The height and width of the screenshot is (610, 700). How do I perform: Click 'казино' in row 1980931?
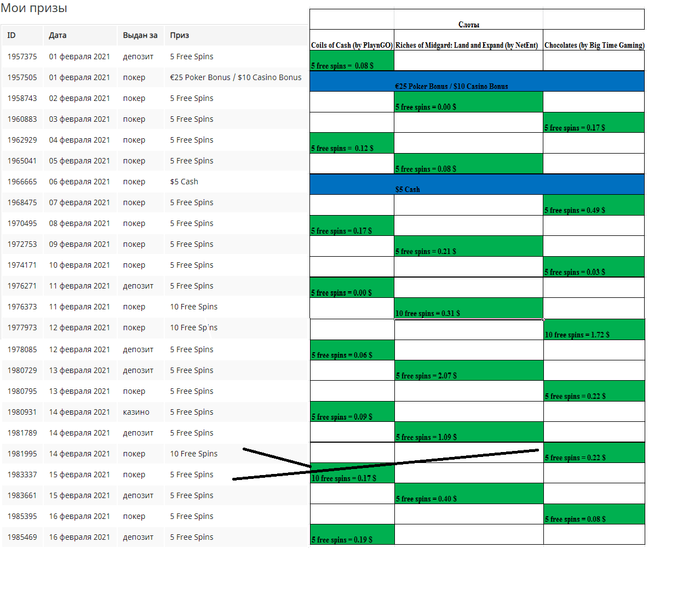coord(136,412)
